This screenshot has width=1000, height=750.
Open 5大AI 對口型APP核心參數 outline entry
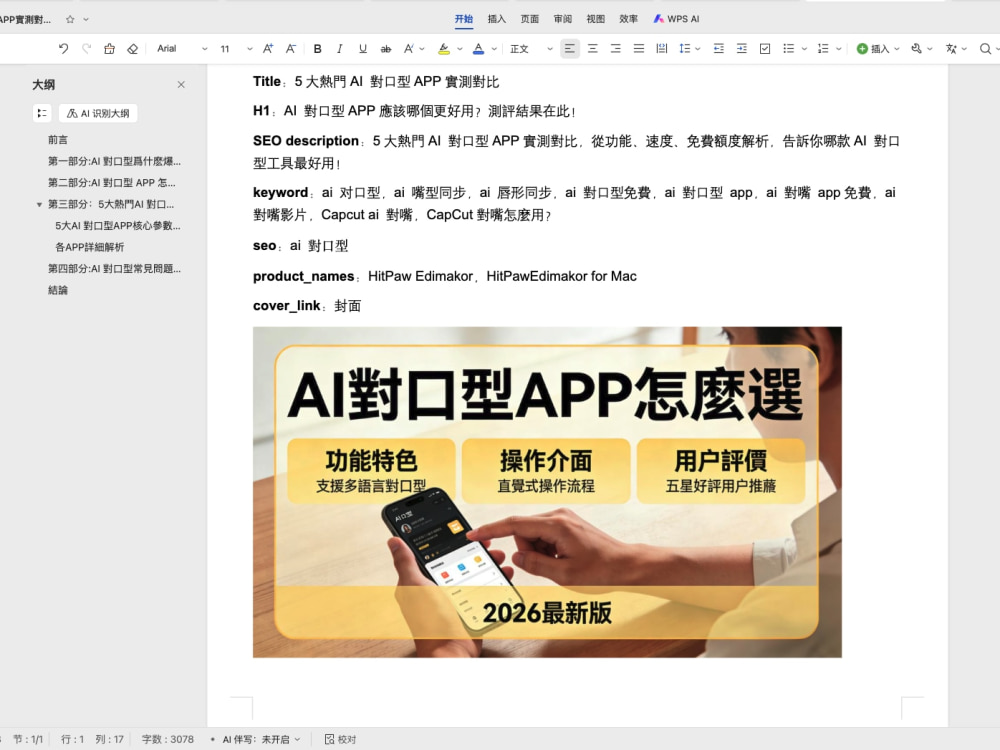117,226
